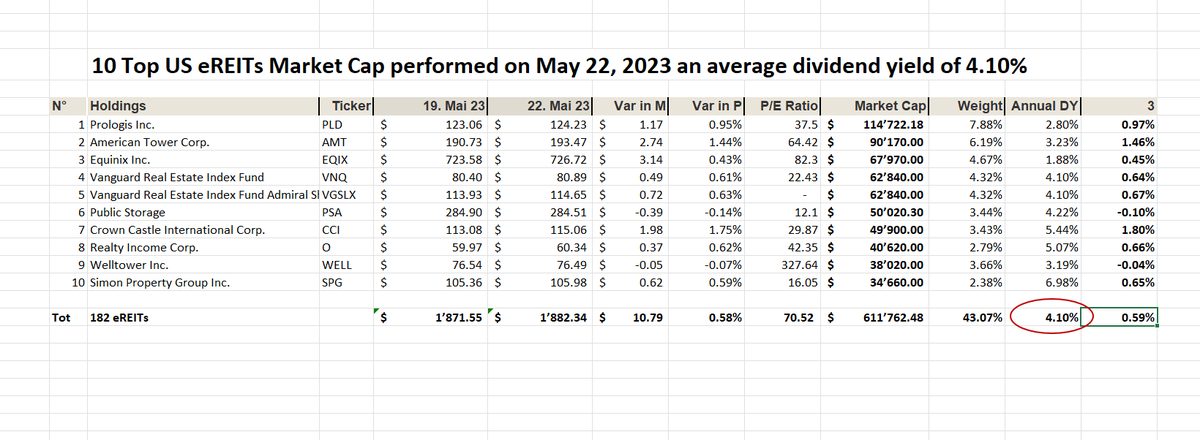Select Public Storage last-column cell -0.10%

point(1121,212)
